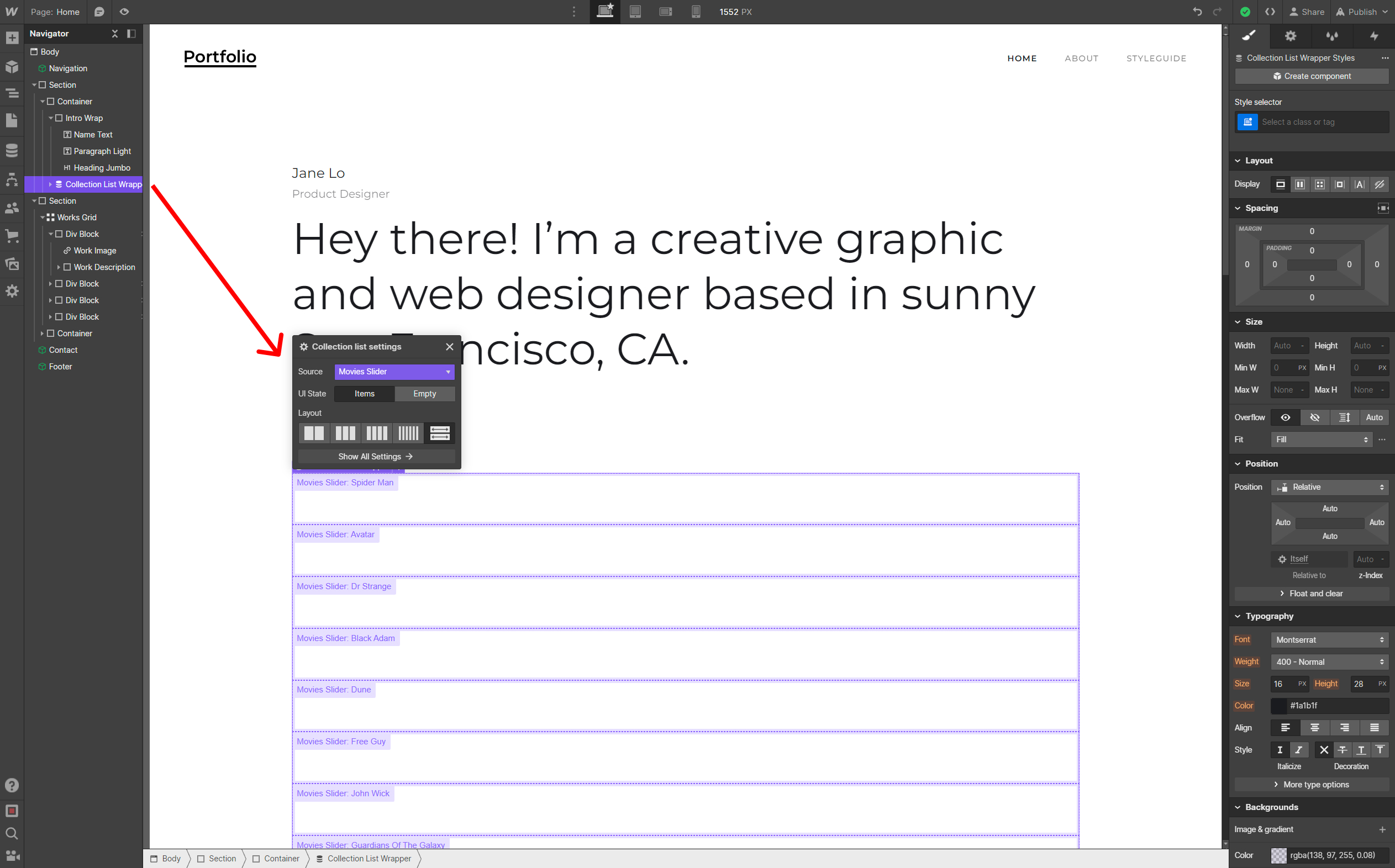Select the desktop base breakpoint icon

point(605,12)
